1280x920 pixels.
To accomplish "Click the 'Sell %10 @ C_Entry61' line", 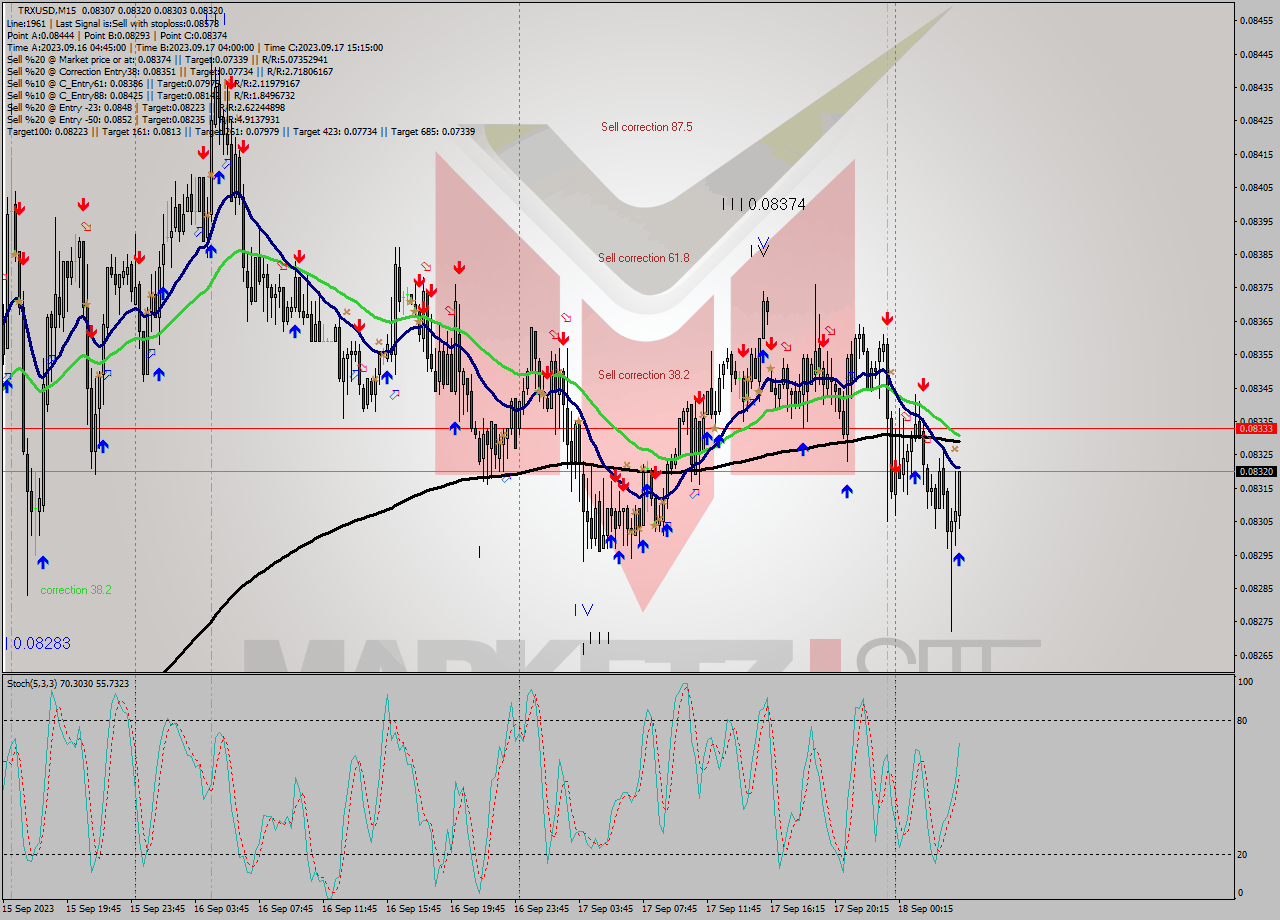I will (153, 84).
